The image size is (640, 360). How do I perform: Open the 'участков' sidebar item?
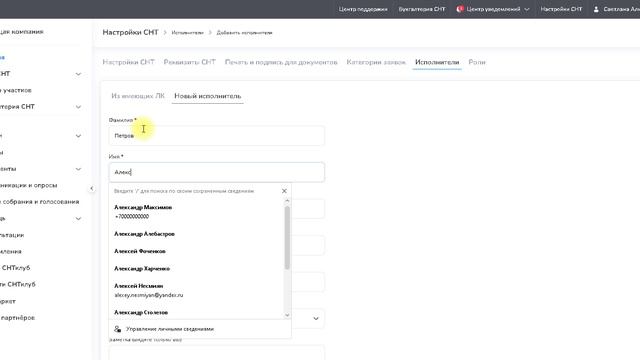coord(16,90)
